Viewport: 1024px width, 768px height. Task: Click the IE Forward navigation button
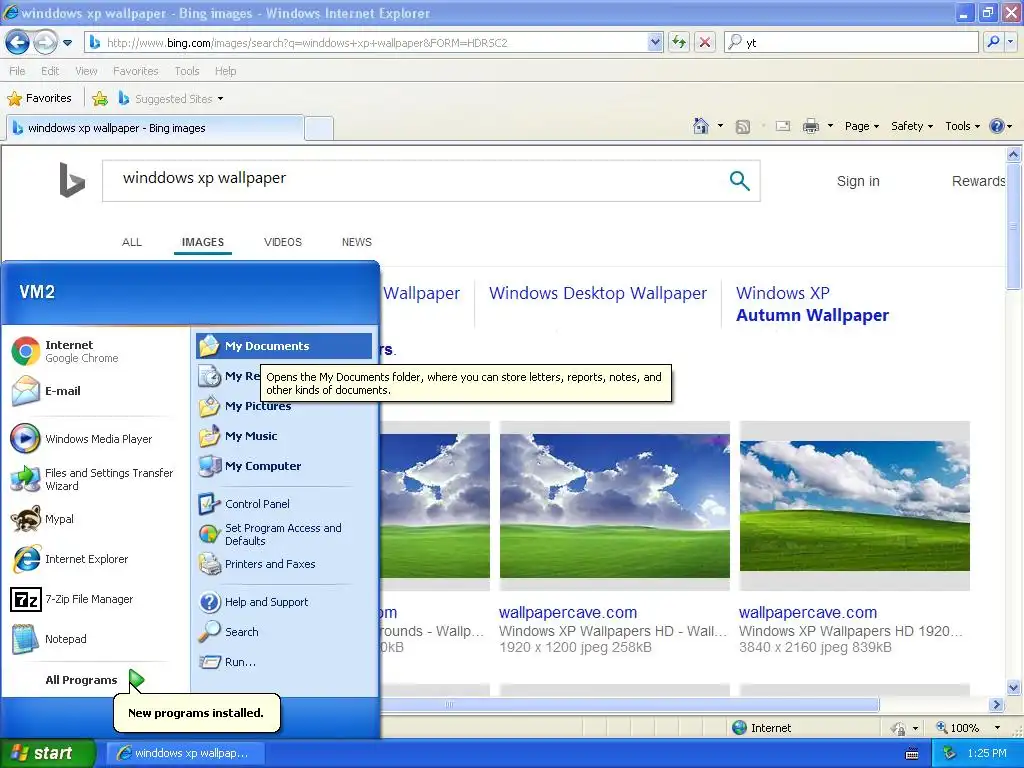[x=45, y=43]
